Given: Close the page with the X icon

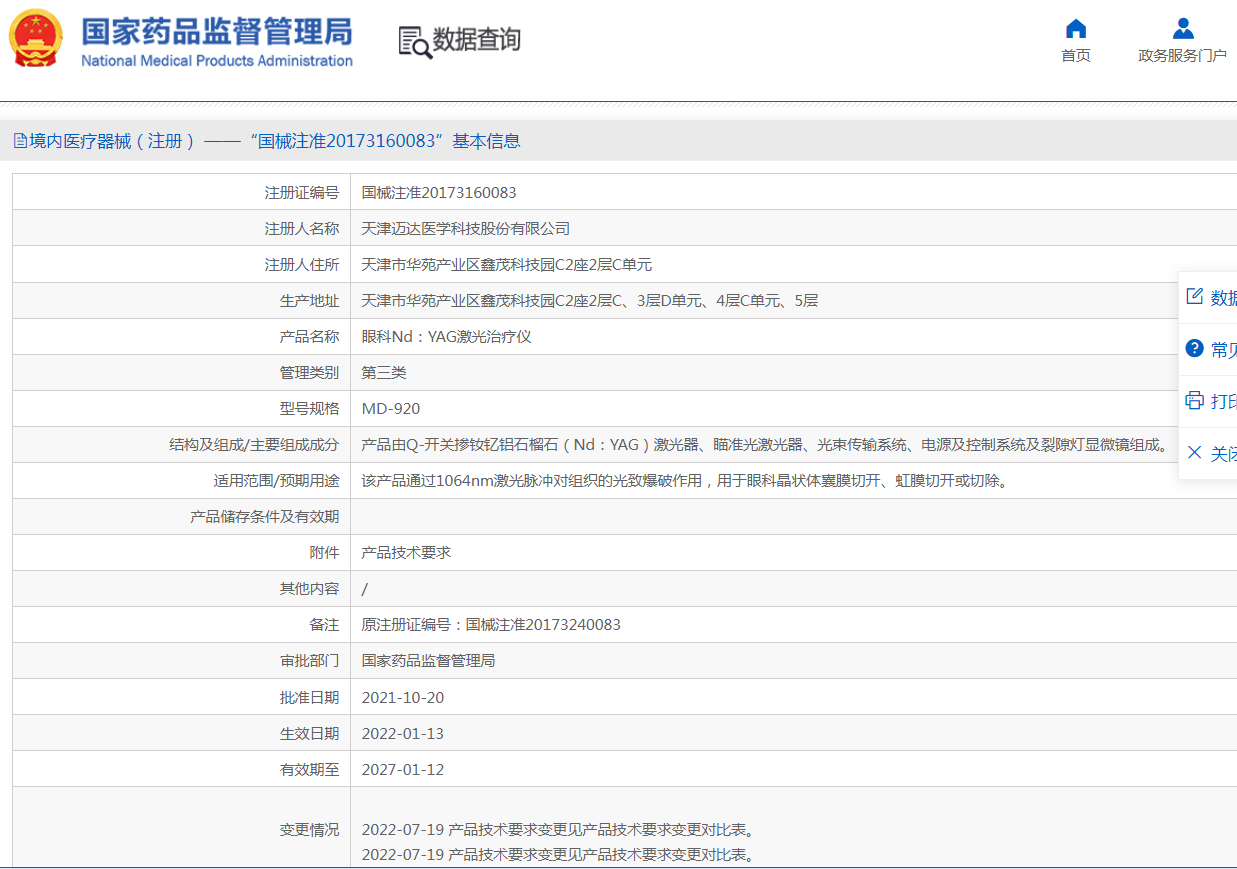Looking at the screenshot, I should (1194, 453).
